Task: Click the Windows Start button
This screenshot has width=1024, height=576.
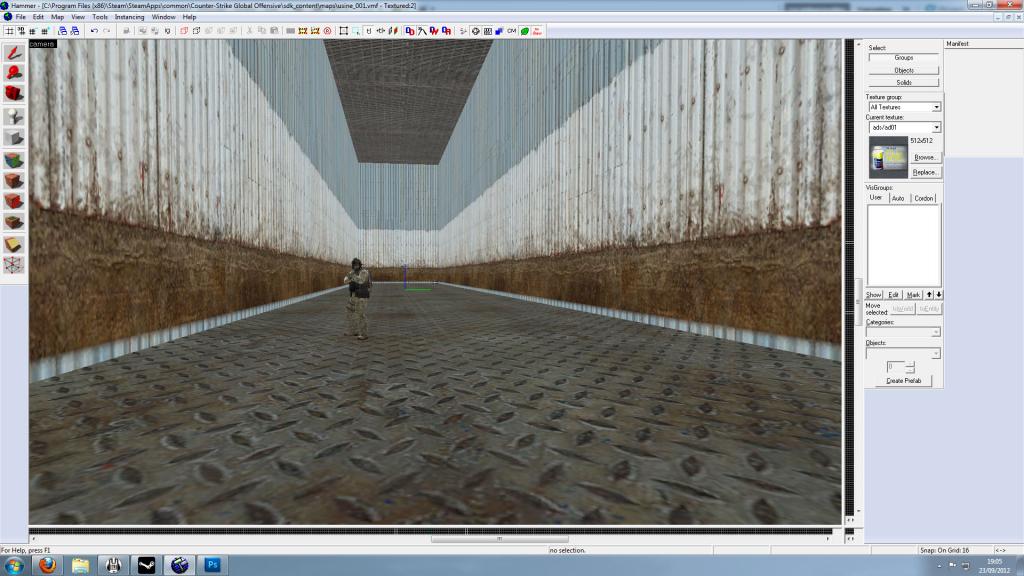Action: point(14,565)
